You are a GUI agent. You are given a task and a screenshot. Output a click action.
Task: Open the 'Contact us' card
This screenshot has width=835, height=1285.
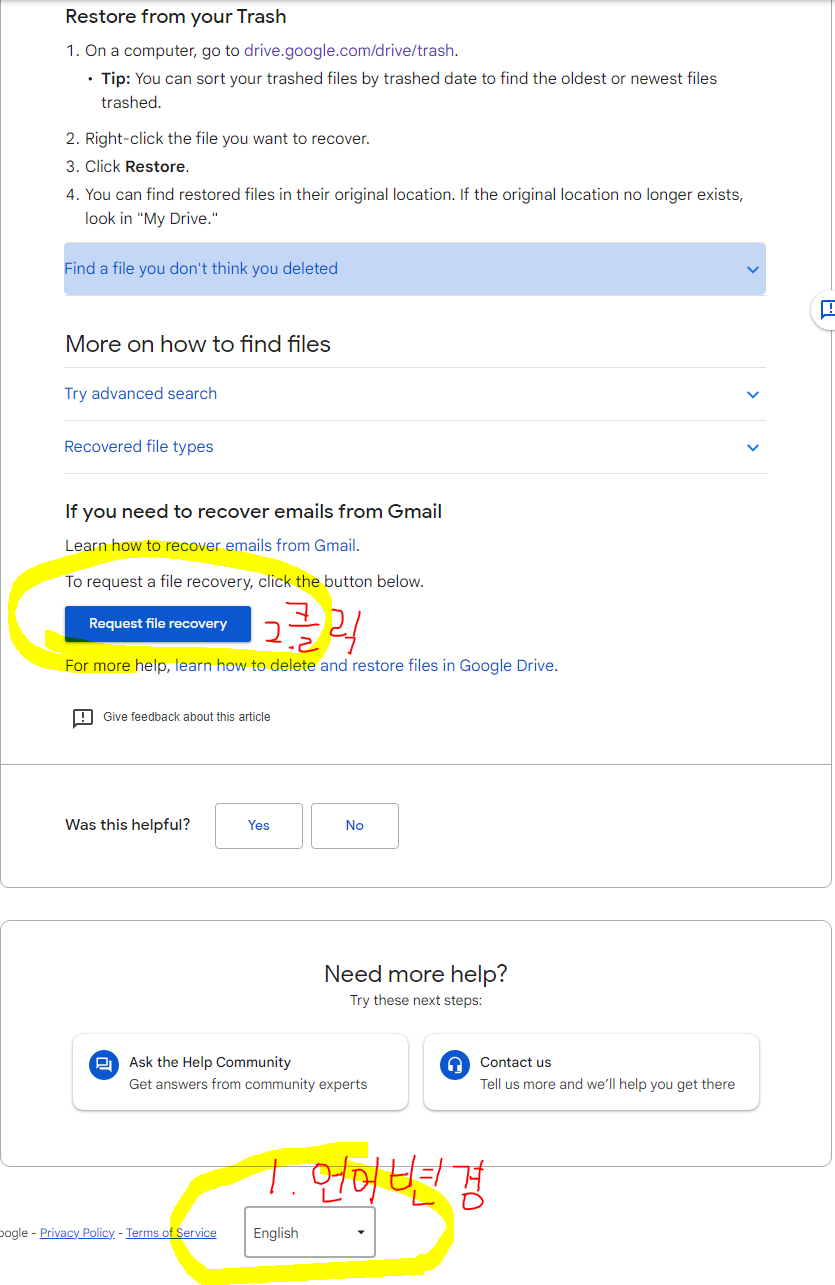[591, 1072]
